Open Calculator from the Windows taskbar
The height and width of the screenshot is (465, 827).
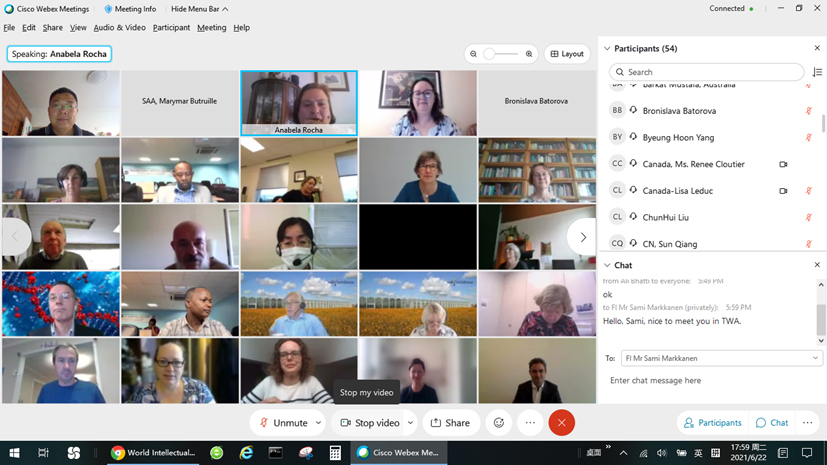pyautogui.click(x=335, y=453)
